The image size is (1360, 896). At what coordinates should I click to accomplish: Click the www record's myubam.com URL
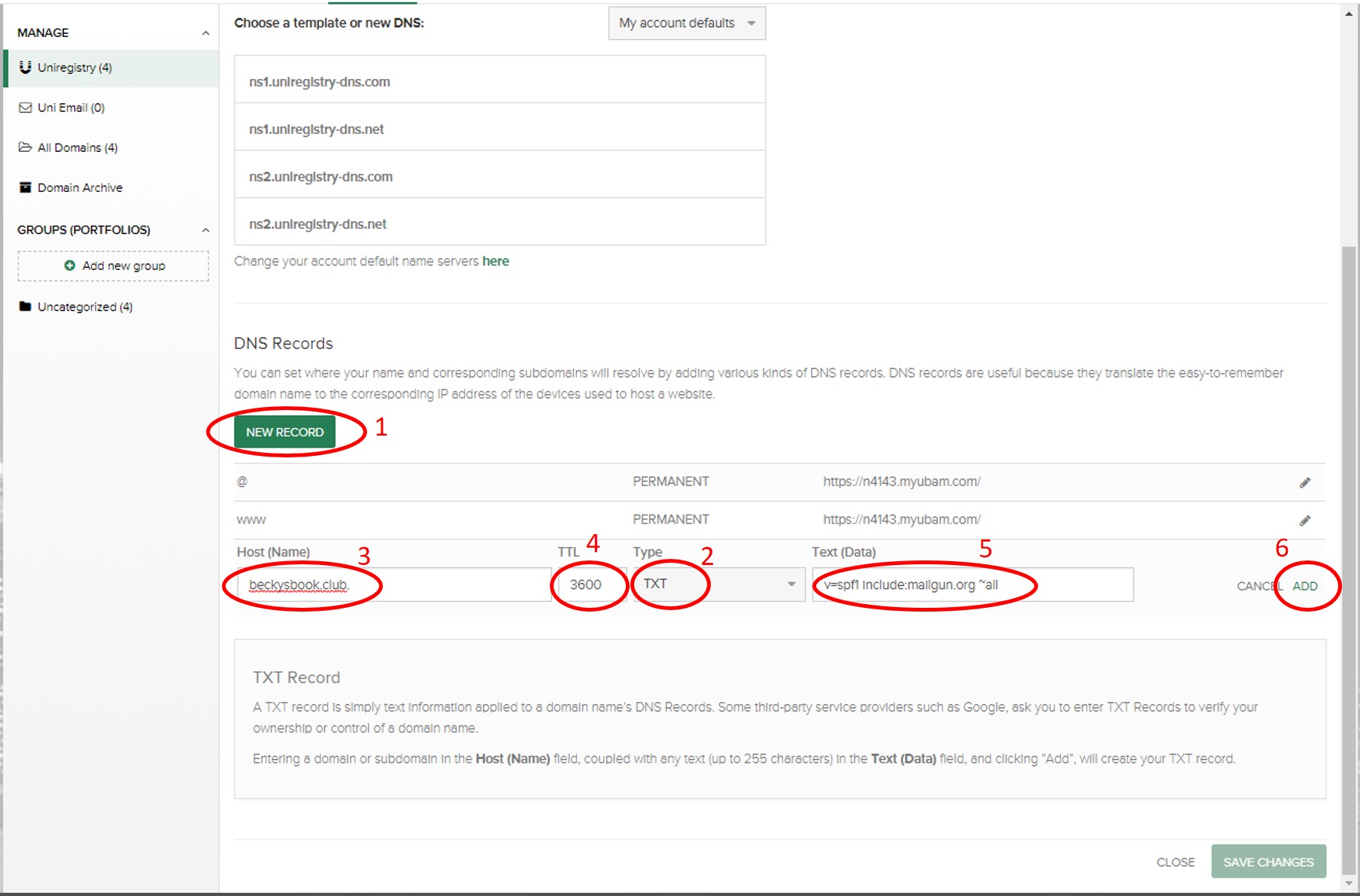pos(902,519)
